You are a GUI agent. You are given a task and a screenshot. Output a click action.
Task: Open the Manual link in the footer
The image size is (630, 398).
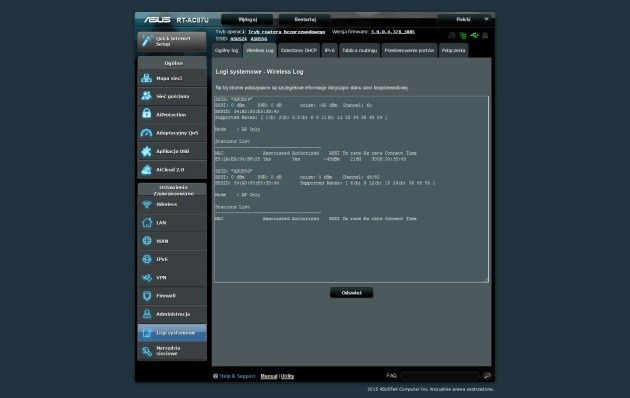click(x=269, y=376)
